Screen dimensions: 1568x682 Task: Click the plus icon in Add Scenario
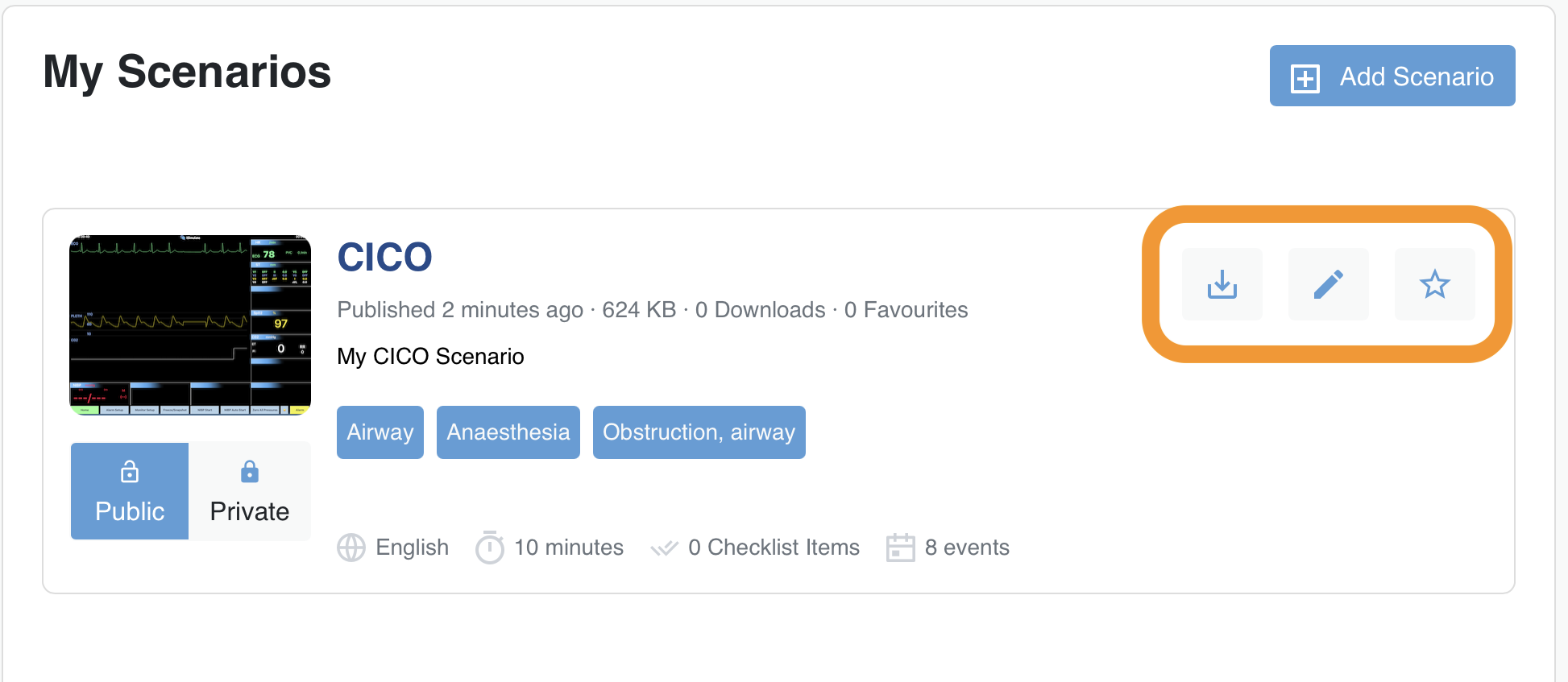[1305, 78]
